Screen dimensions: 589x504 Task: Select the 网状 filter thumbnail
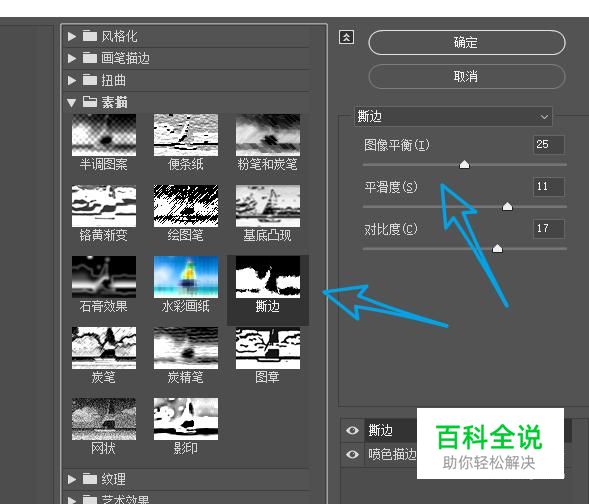(x=104, y=419)
